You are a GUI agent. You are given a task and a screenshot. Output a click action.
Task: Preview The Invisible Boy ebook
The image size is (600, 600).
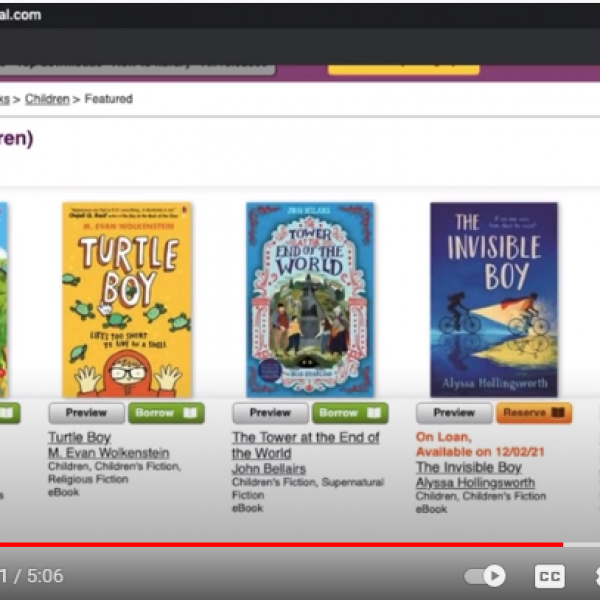[x=454, y=413]
